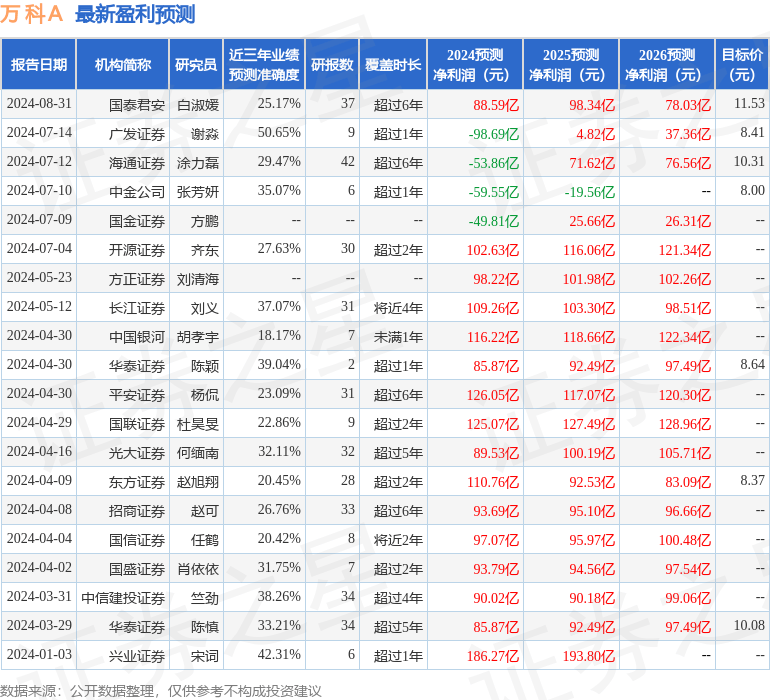
Task: Click the 近三年业绩预测准确度 column header
Action: 264,64
